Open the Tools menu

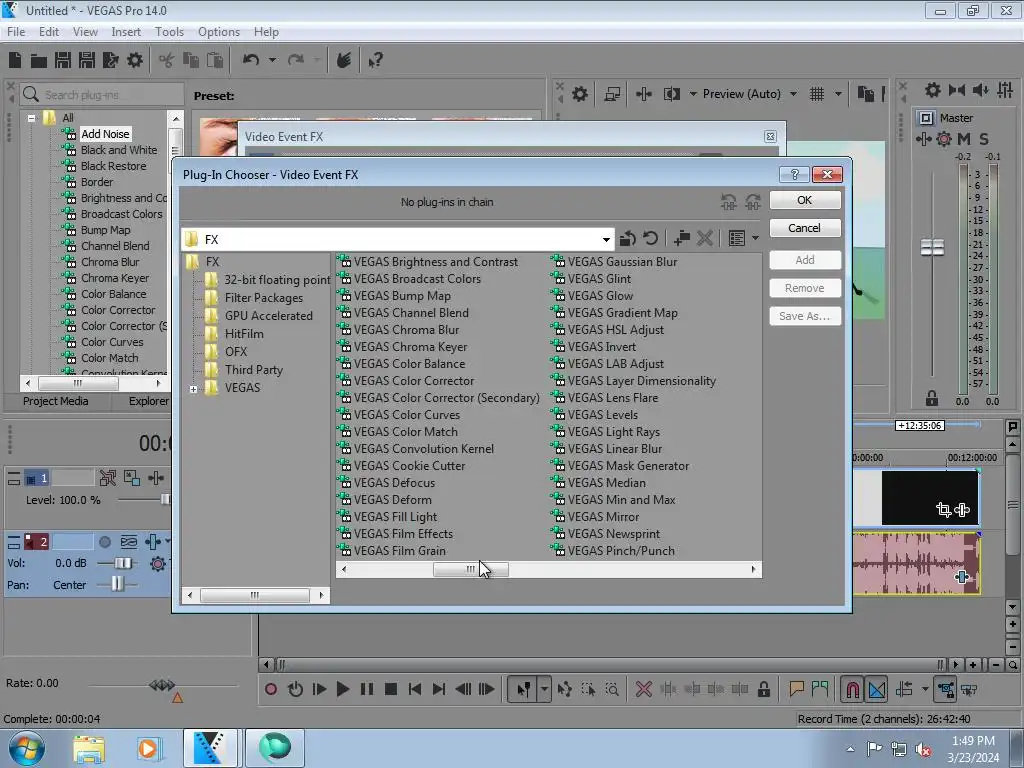click(169, 31)
